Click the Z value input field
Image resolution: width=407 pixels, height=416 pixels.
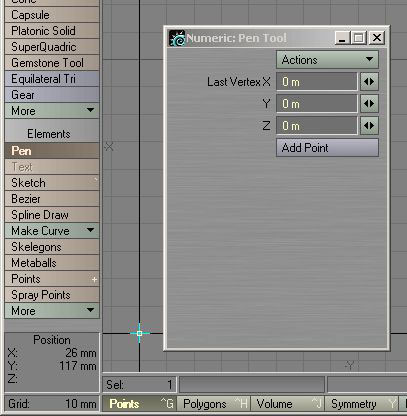317,126
